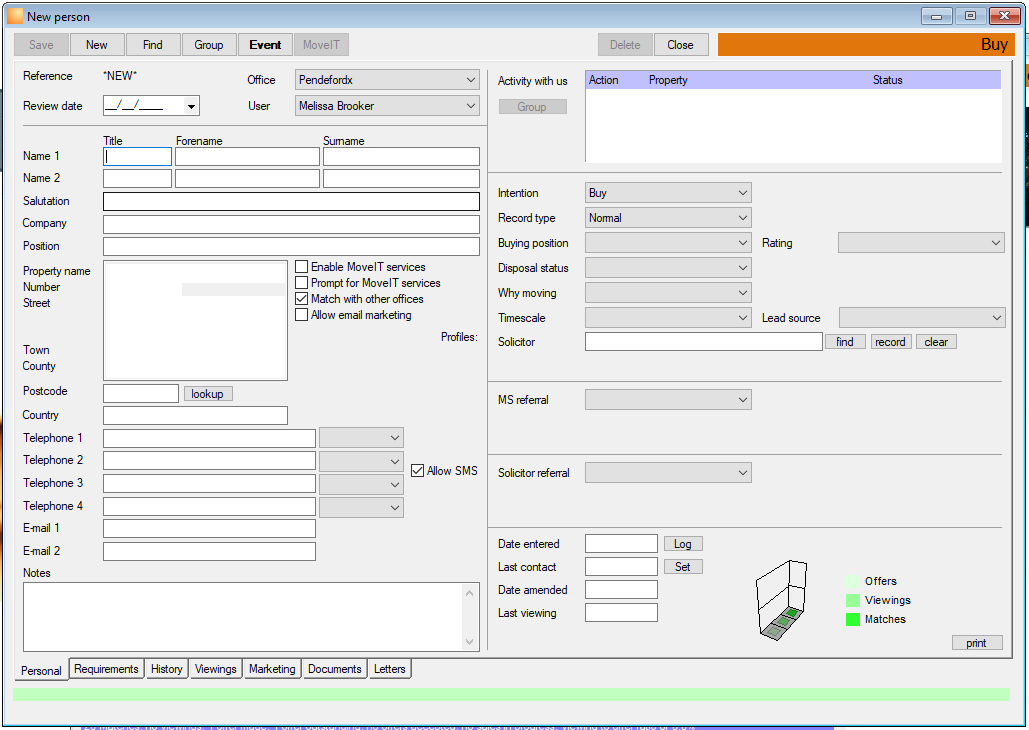The height and width of the screenshot is (730, 1029).
Task: Select the Matches green color swatch
Action: [852, 619]
